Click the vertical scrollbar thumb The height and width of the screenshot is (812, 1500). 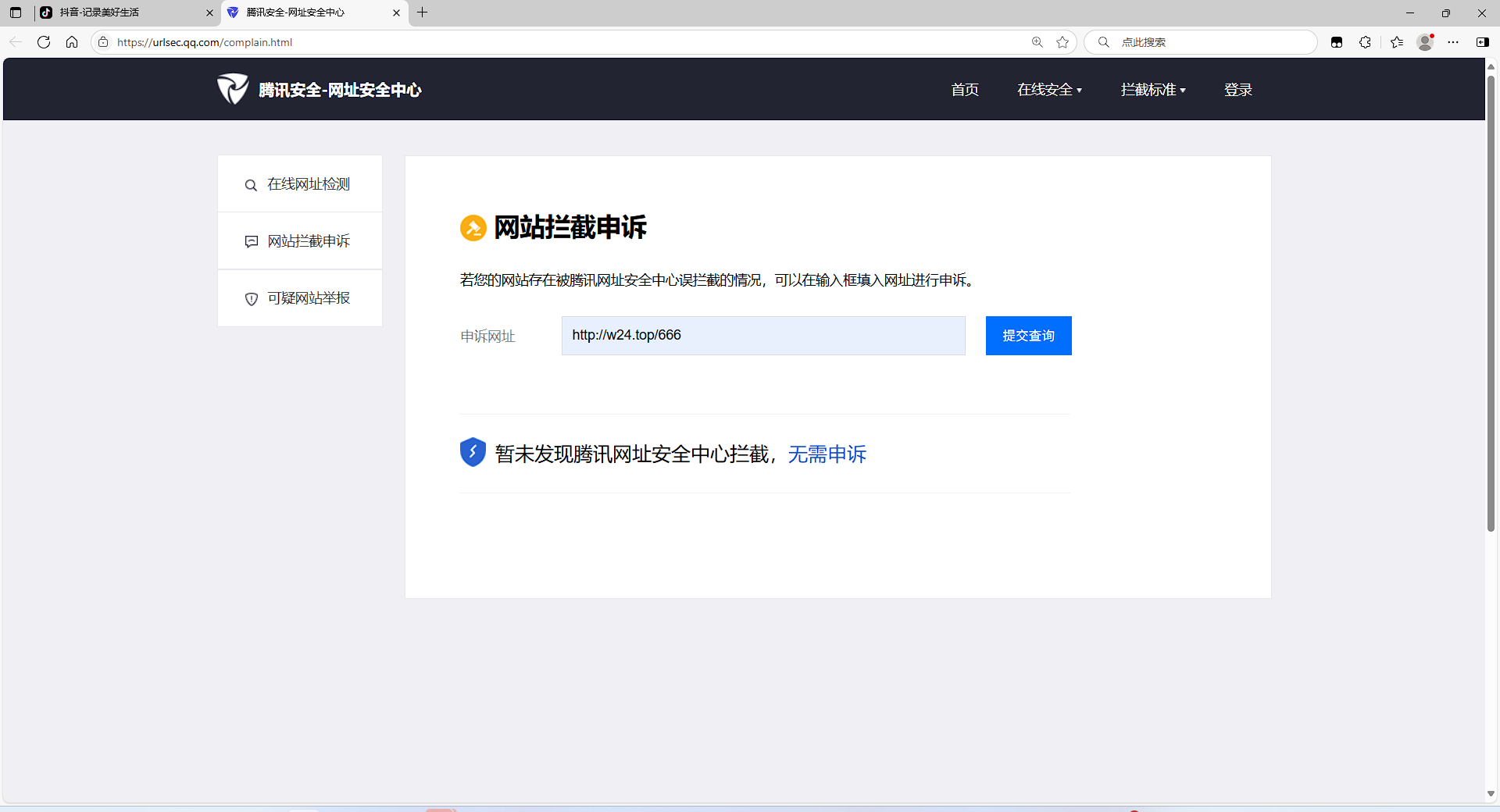click(1491, 303)
